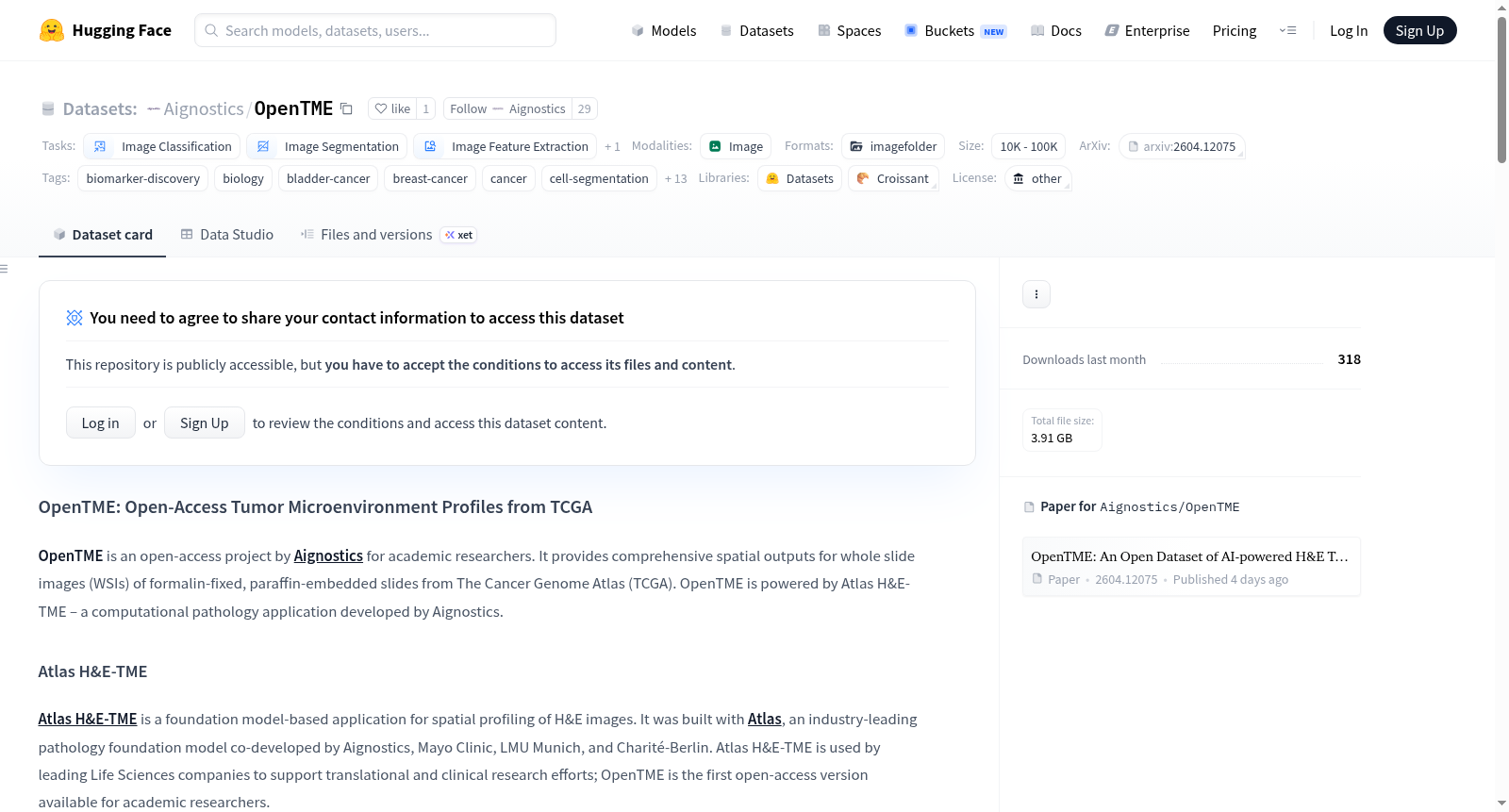Open the license other tag
The height and width of the screenshot is (812, 1509).
tap(1037, 178)
